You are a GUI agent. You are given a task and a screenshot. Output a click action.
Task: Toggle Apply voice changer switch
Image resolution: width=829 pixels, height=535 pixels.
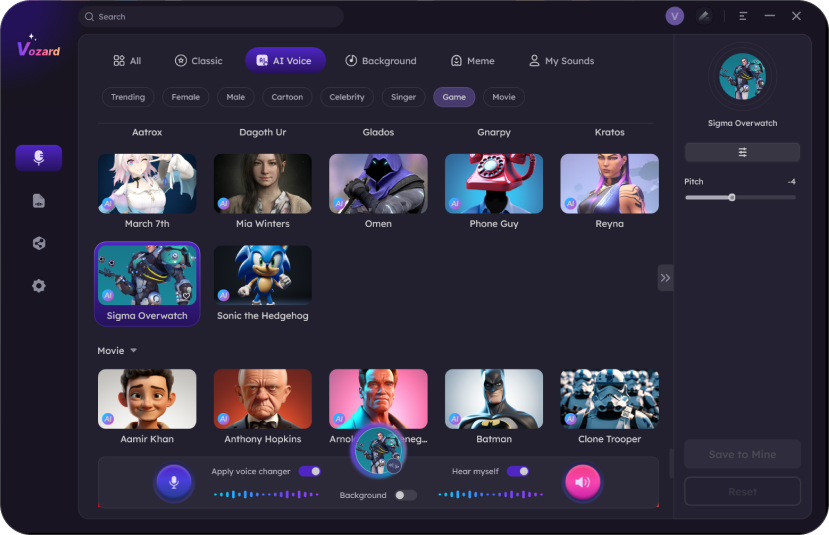(x=310, y=471)
